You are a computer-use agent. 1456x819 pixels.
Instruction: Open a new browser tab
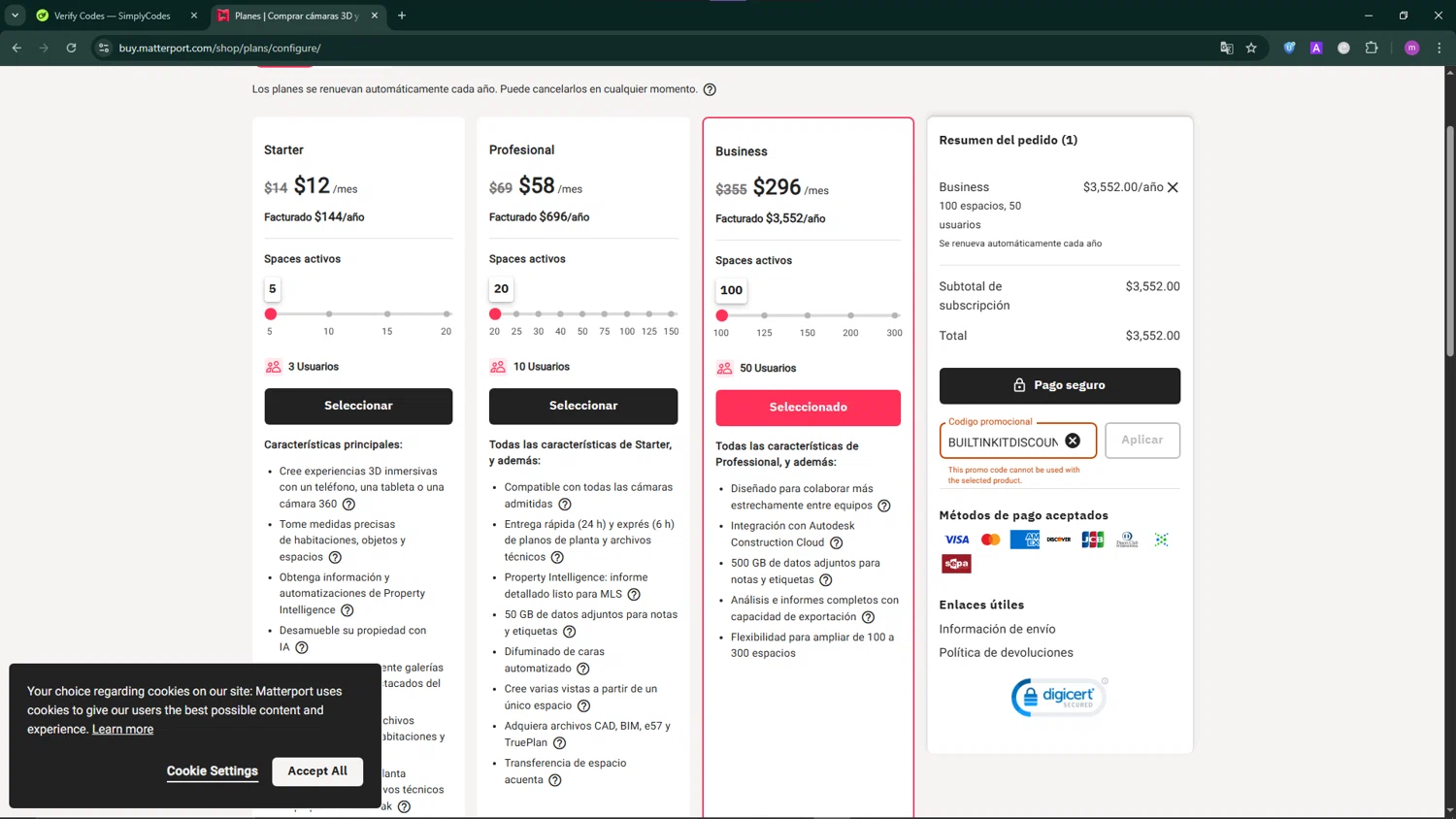point(402,16)
